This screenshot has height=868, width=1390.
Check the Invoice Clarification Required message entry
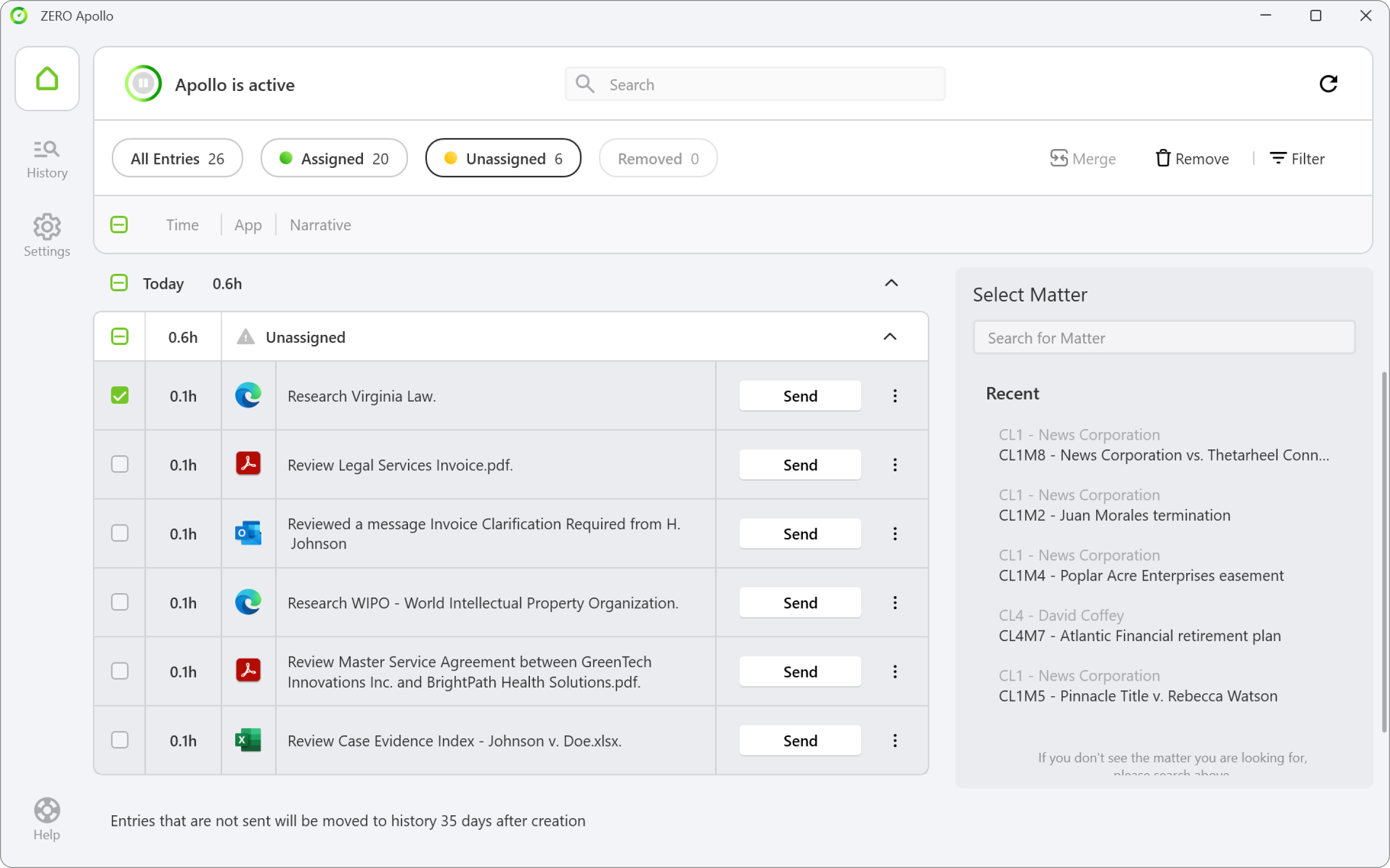[120, 533]
